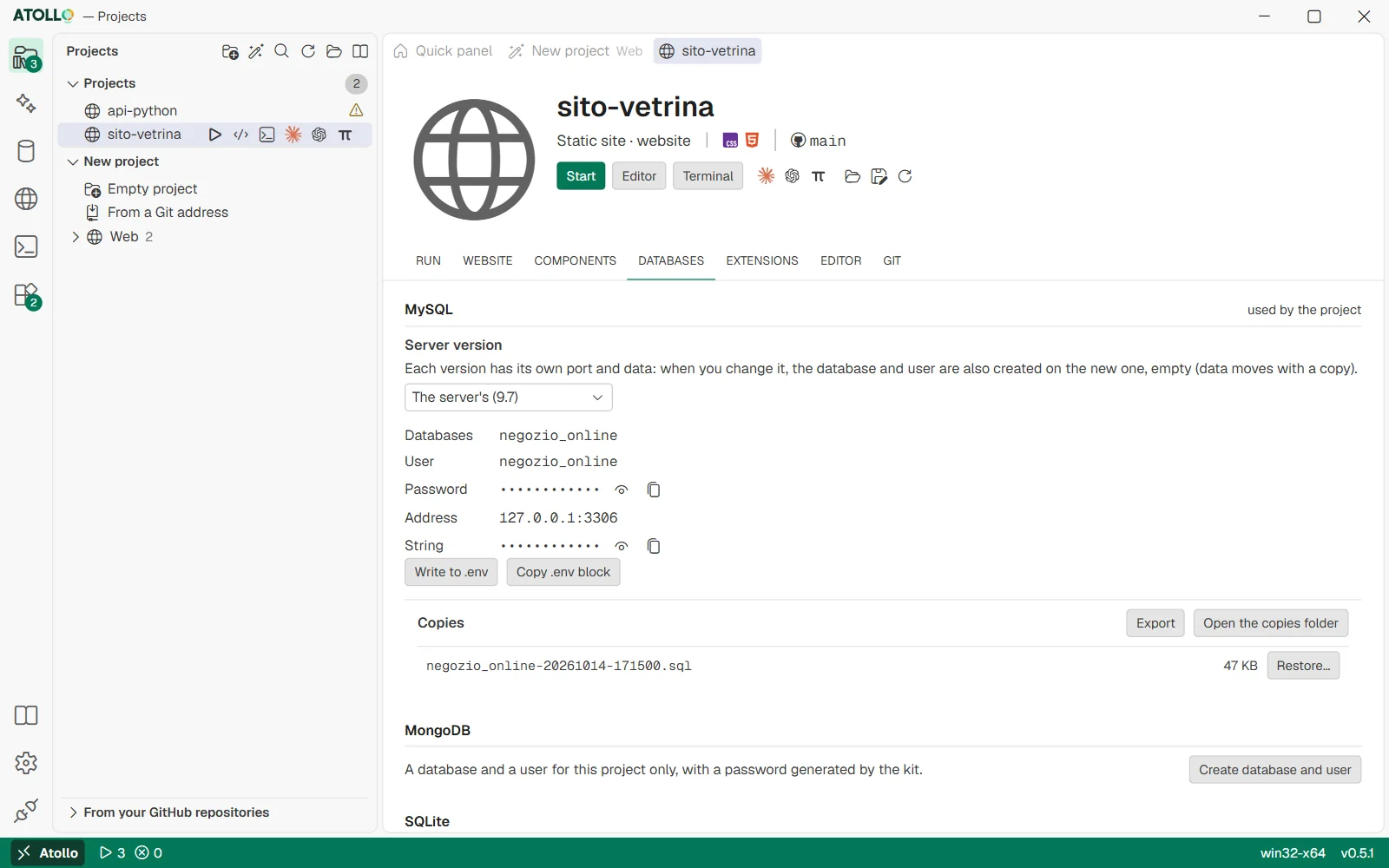This screenshot has width=1389, height=868.
Task: Toggle split panel icon in the Projects header
Action: coord(360,52)
